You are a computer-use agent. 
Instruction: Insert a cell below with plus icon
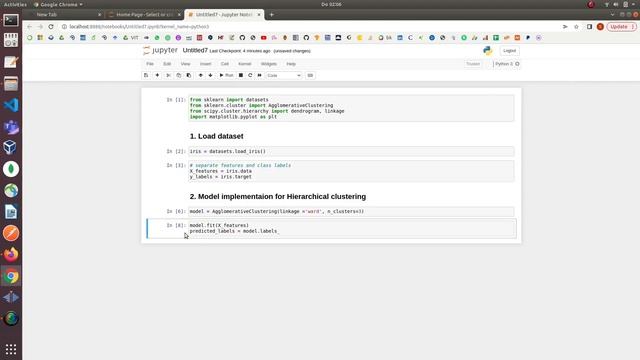tap(157, 76)
